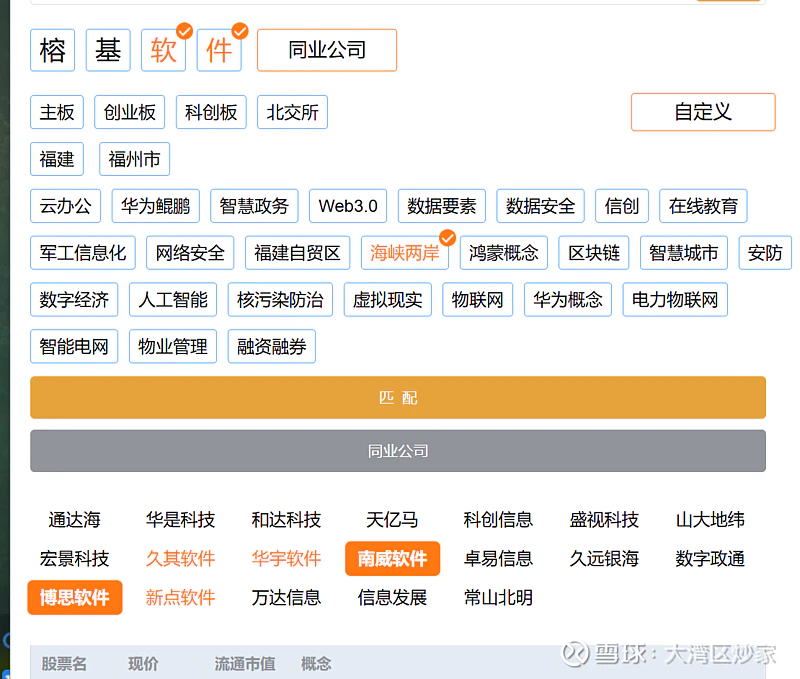Open peer company 常山北明
This screenshot has height=679, width=800.
(498, 597)
